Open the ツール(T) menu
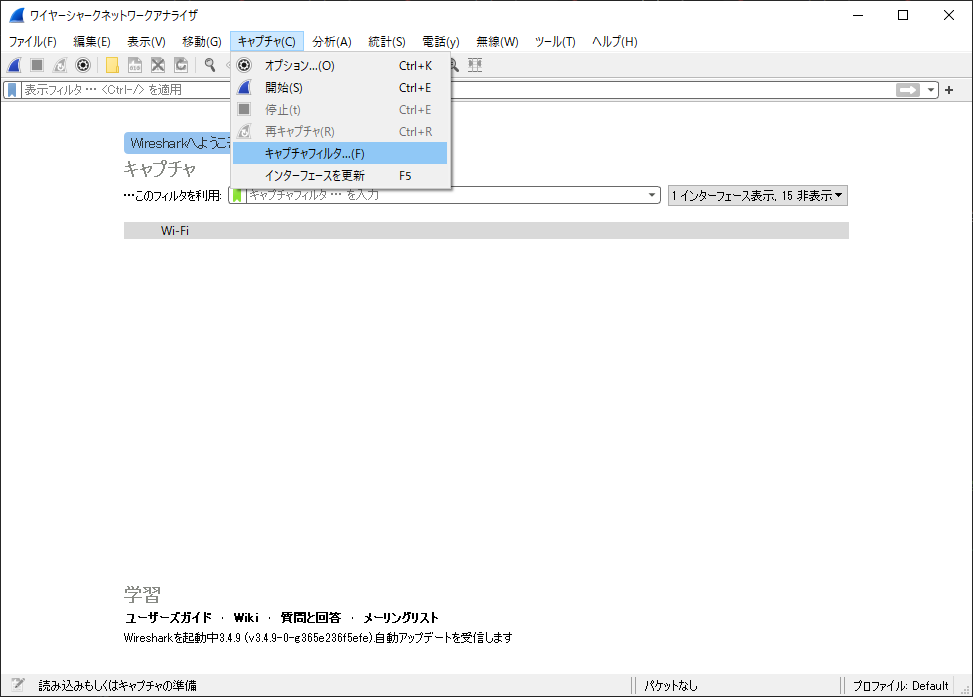 pyautogui.click(x=555, y=42)
